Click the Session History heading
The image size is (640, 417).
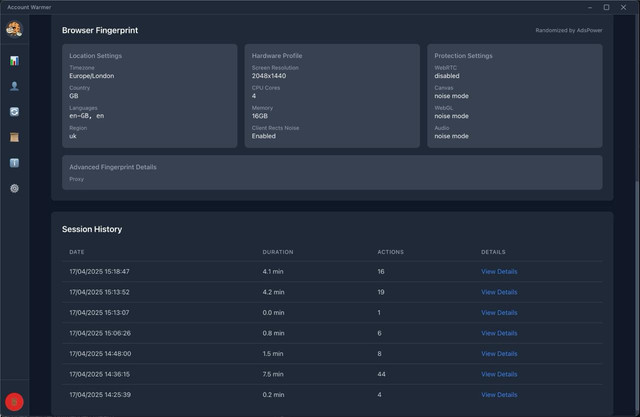click(x=92, y=229)
